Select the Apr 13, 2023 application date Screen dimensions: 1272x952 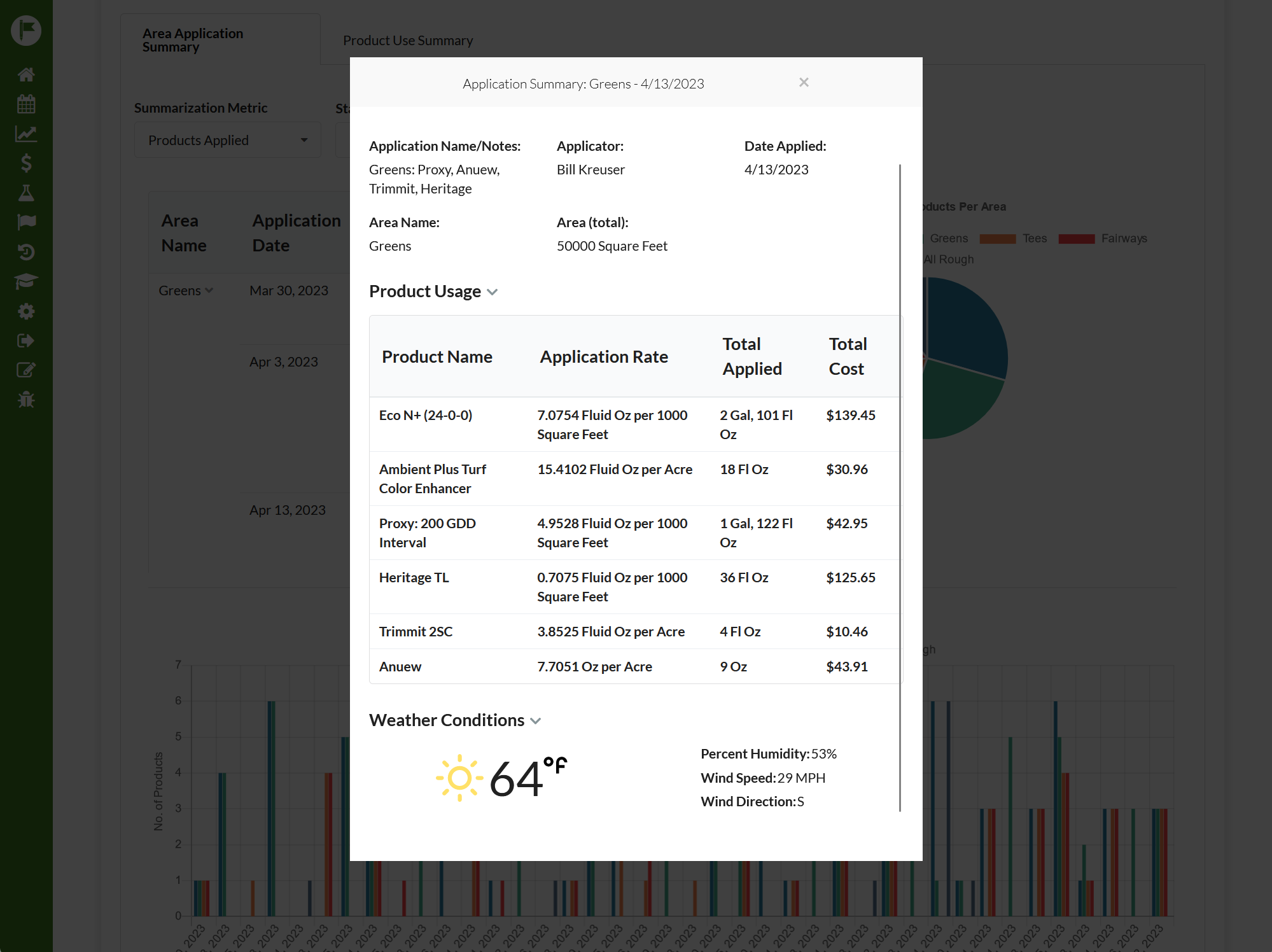[288, 510]
